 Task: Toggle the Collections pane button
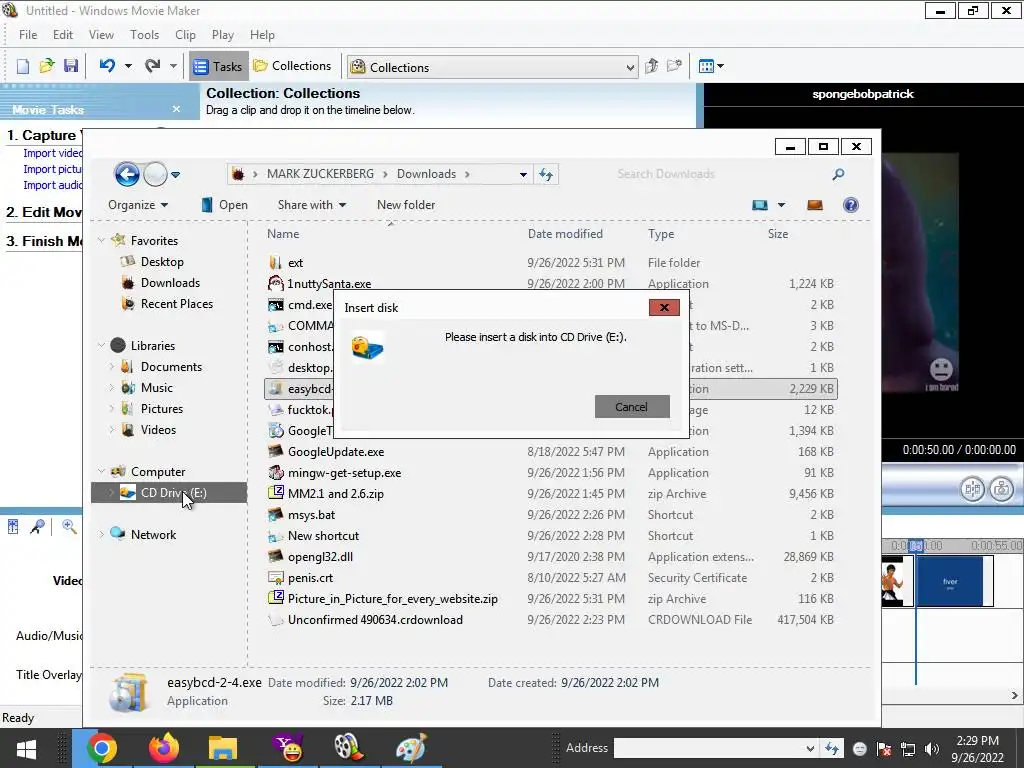(293, 66)
